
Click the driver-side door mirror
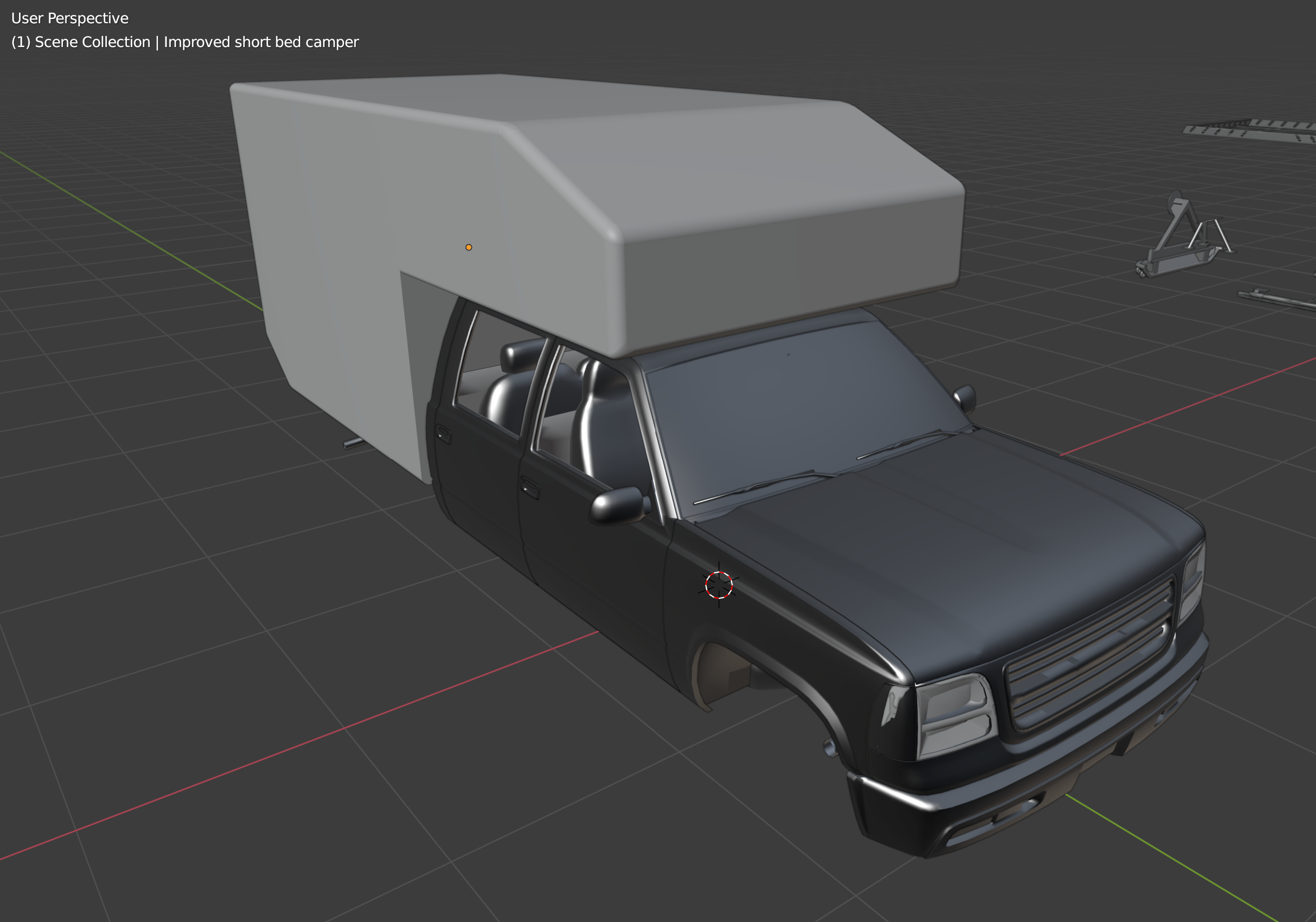coord(618,505)
